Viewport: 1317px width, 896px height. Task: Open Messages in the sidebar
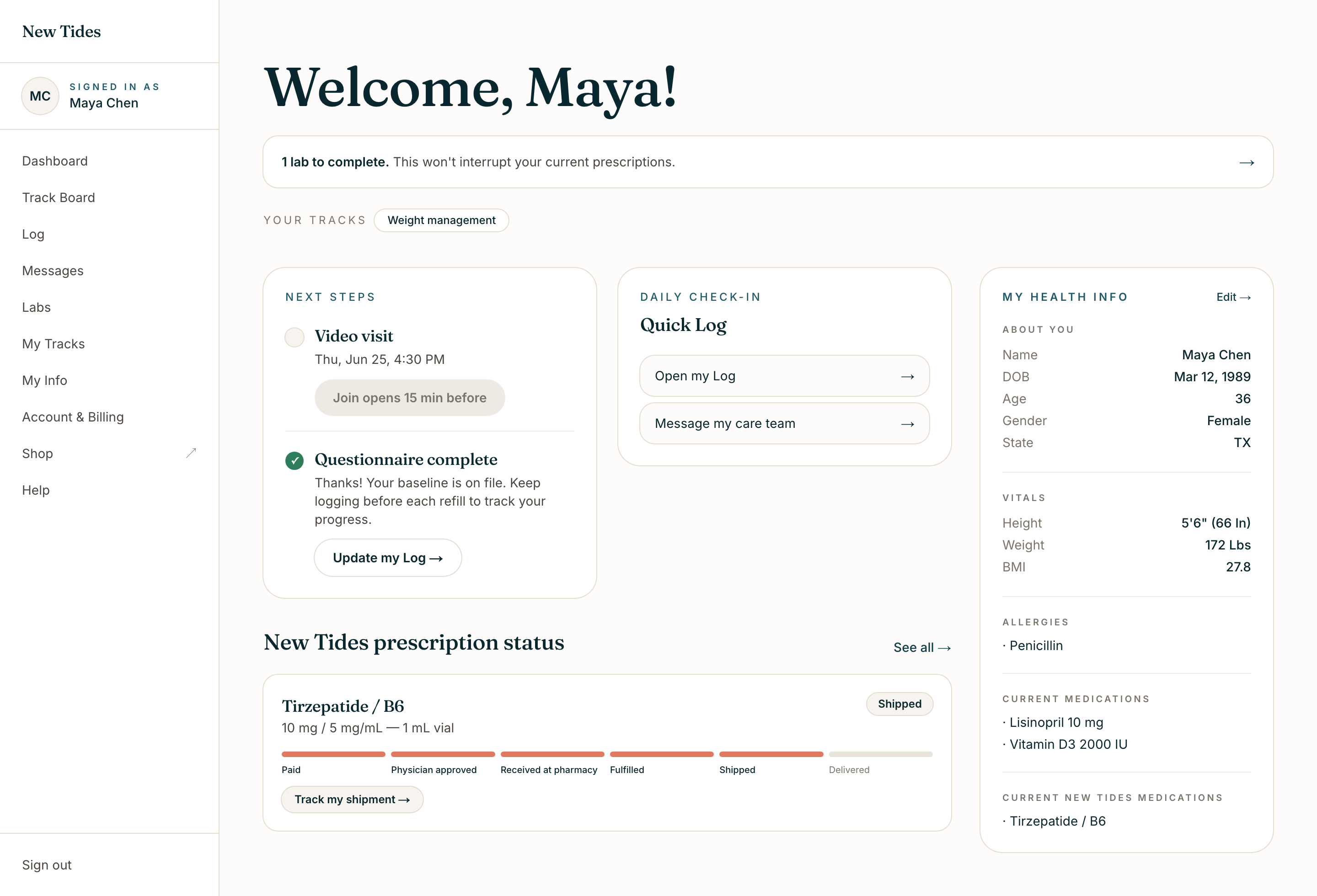pyautogui.click(x=53, y=271)
